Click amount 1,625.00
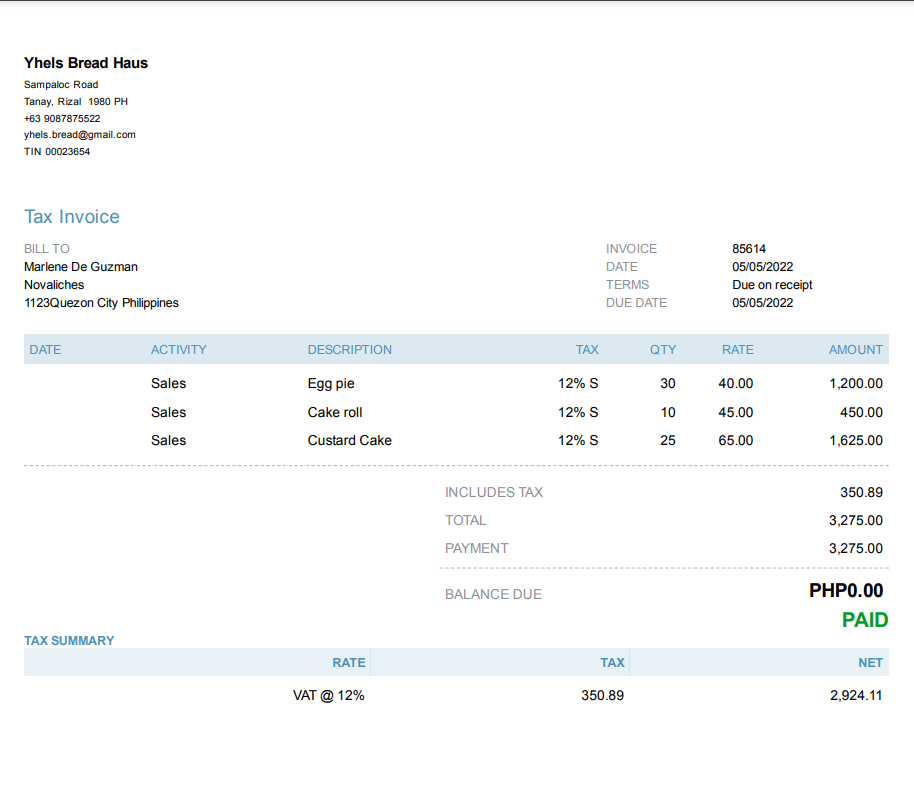 [x=856, y=441]
